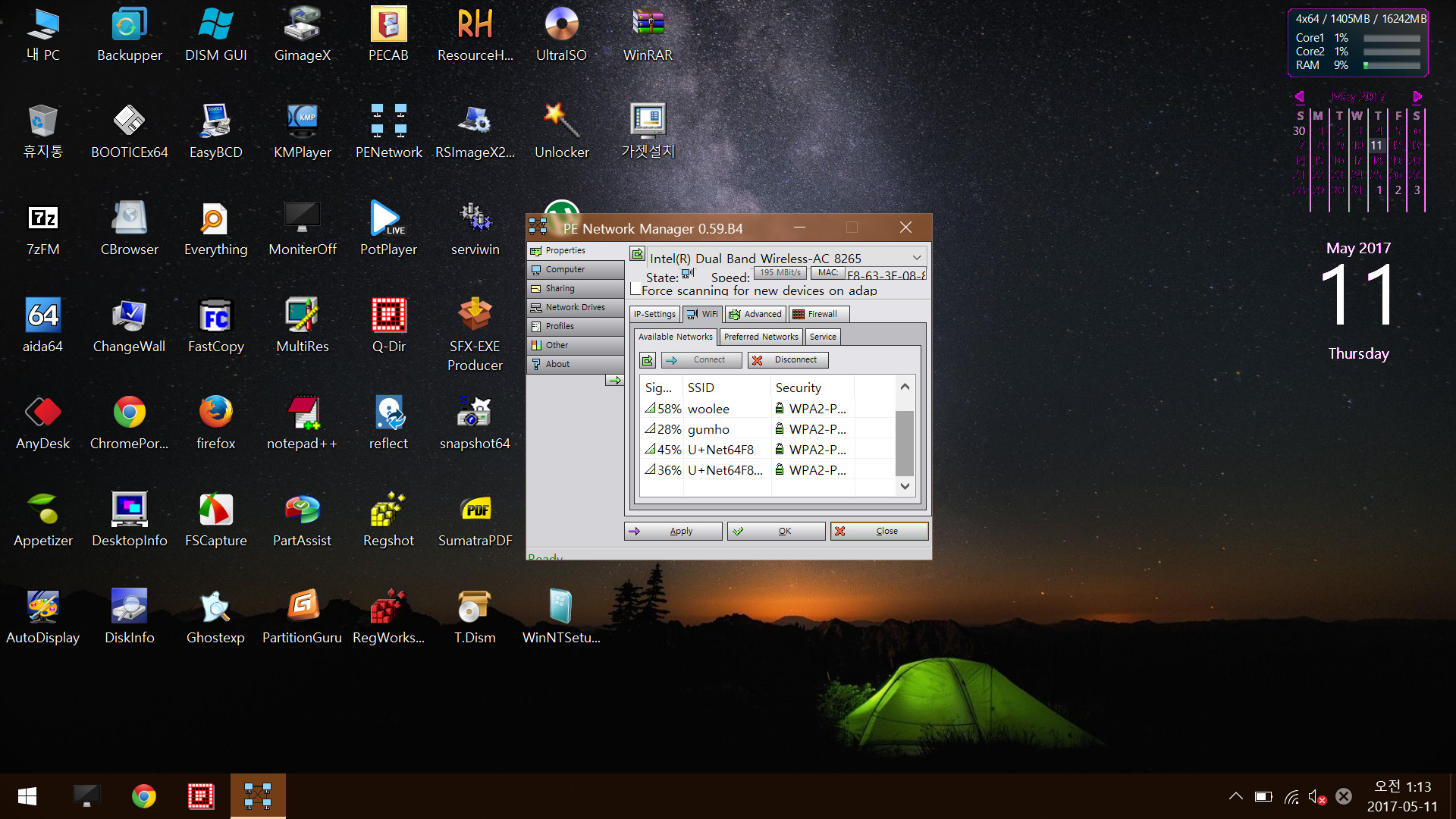The image size is (1456, 819).
Task: Rescan available WiFi networks icon
Action: (647, 360)
